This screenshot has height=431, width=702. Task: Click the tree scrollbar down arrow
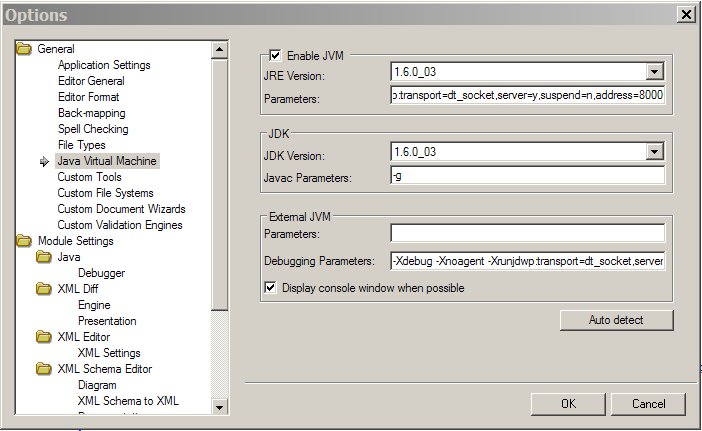tap(221, 404)
